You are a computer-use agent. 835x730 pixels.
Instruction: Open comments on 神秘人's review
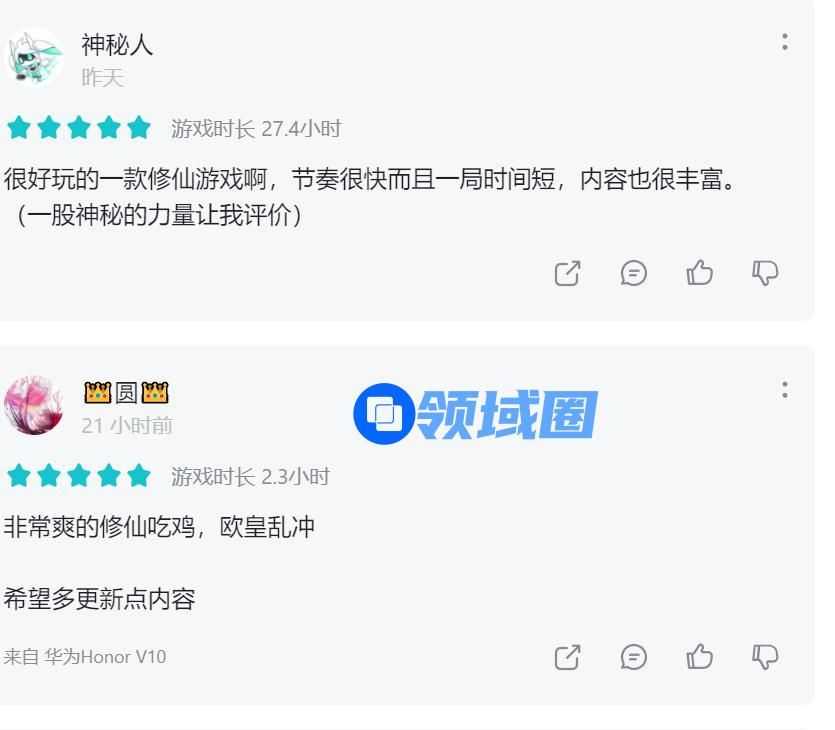[633, 274]
